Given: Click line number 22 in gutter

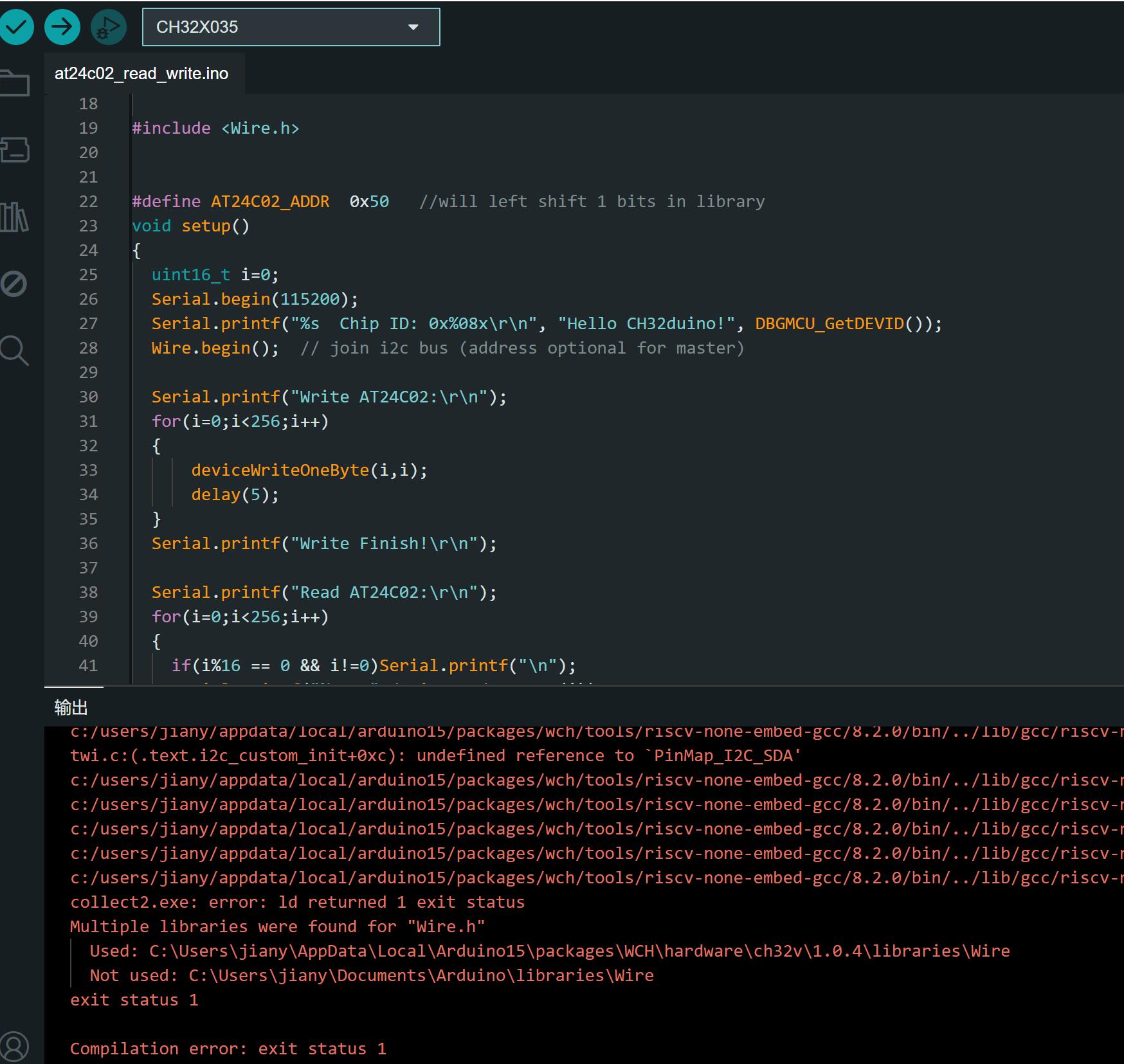Looking at the screenshot, I should 88,201.
